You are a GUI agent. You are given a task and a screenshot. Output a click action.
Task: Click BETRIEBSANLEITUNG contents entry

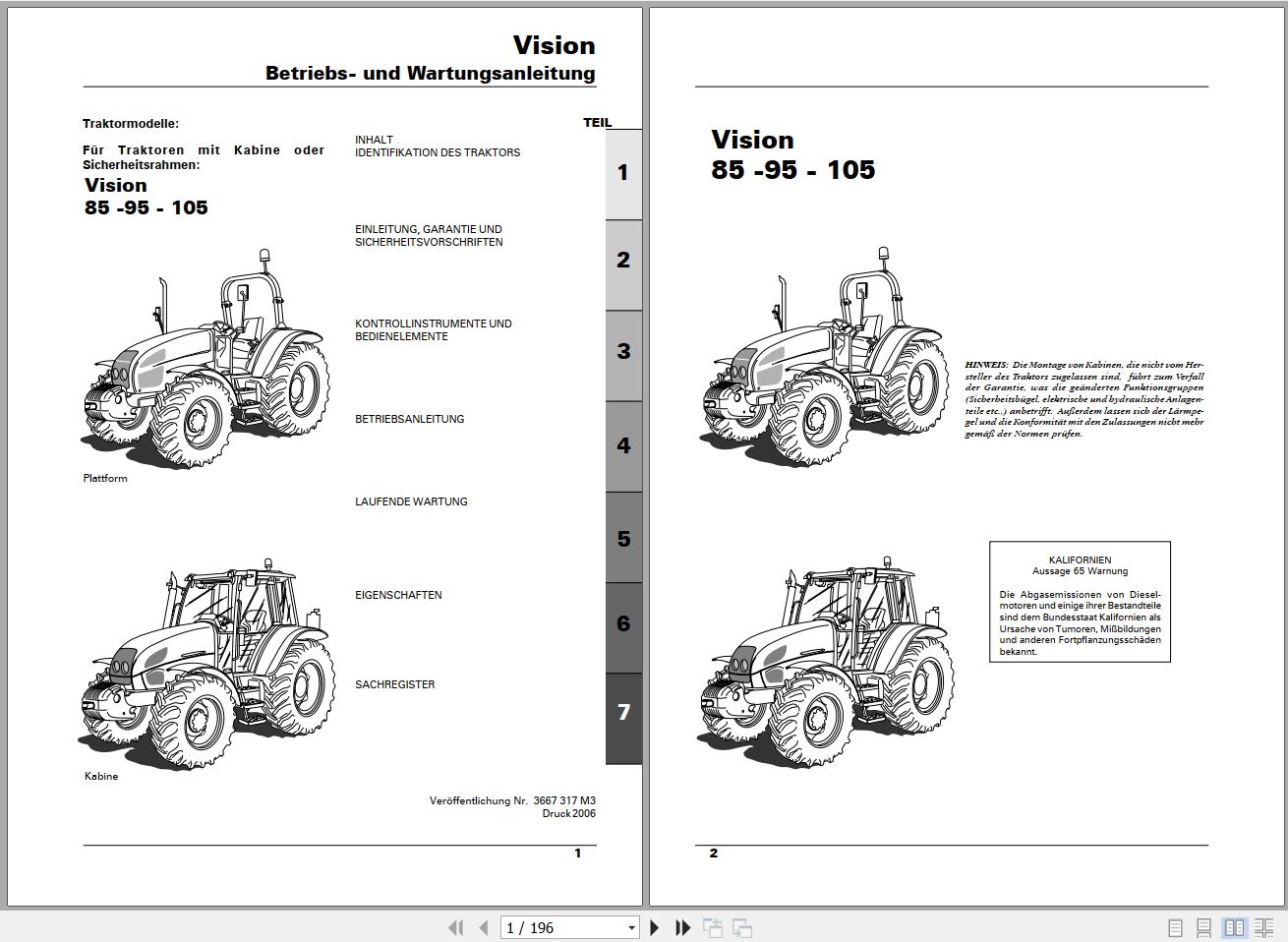coord(409,419)
